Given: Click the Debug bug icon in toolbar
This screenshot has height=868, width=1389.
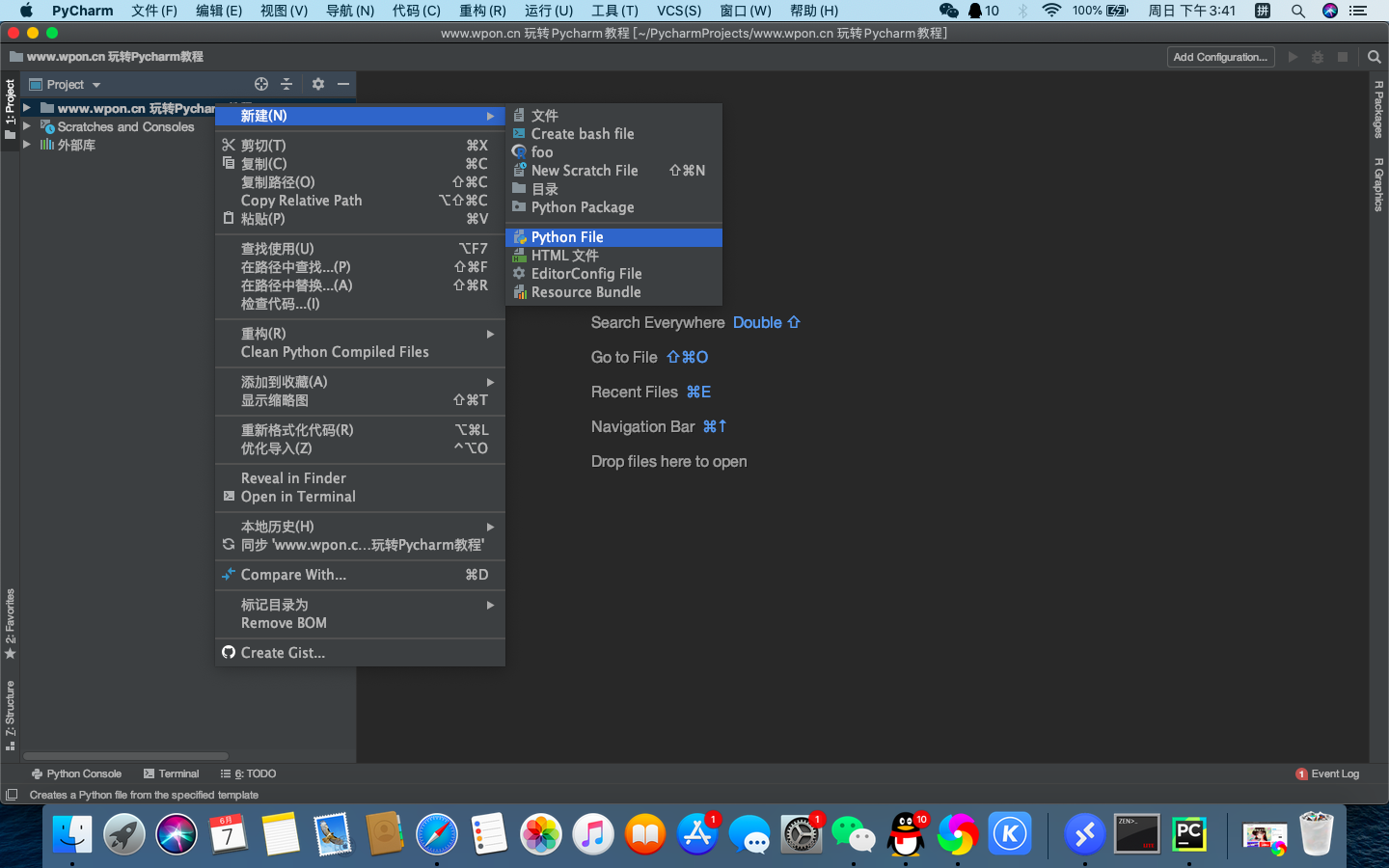Looking at the screenshot, I should pos(1318,57).
